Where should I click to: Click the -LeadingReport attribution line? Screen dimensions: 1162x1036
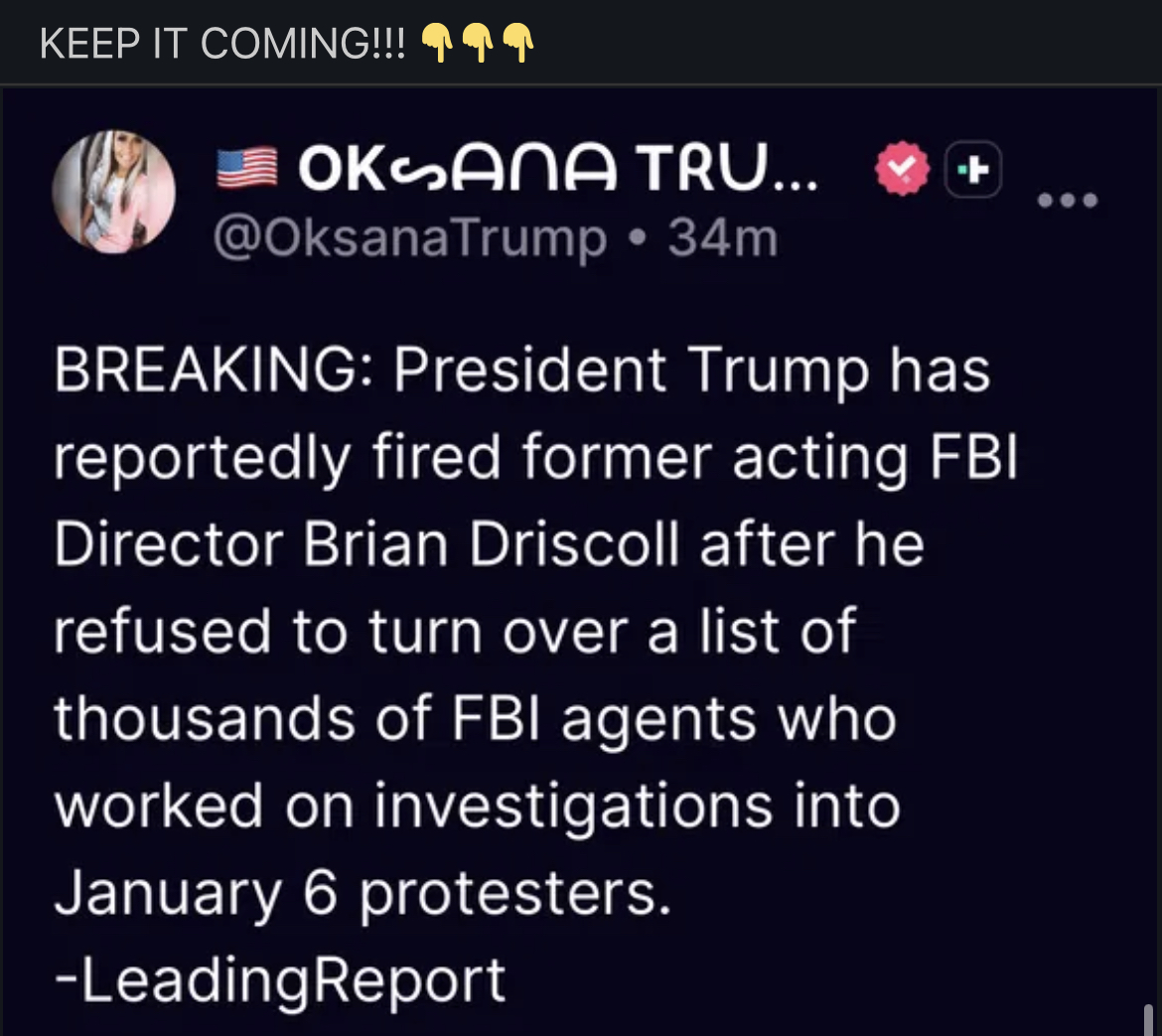coord(280,979)
